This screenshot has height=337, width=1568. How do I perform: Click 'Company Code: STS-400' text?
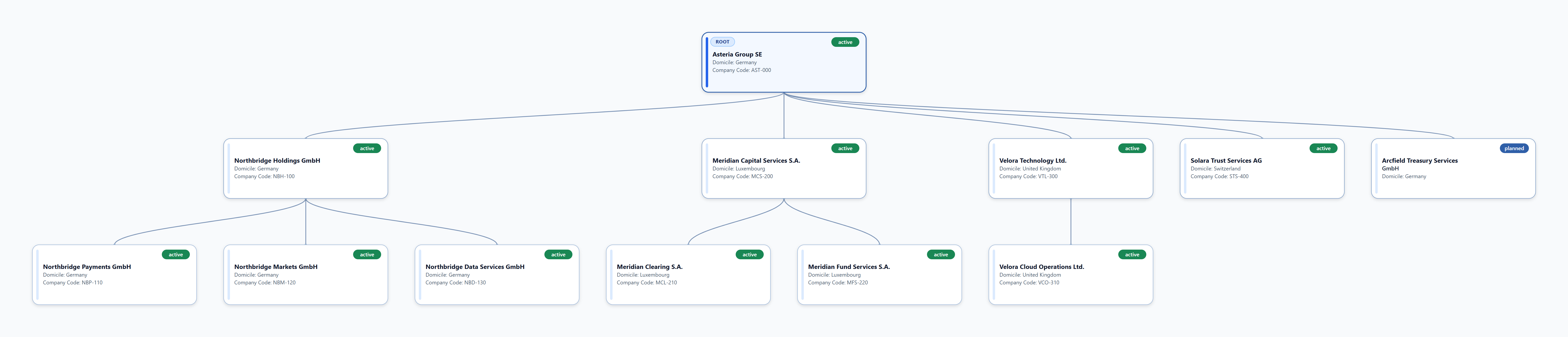tap(1219, 176)
